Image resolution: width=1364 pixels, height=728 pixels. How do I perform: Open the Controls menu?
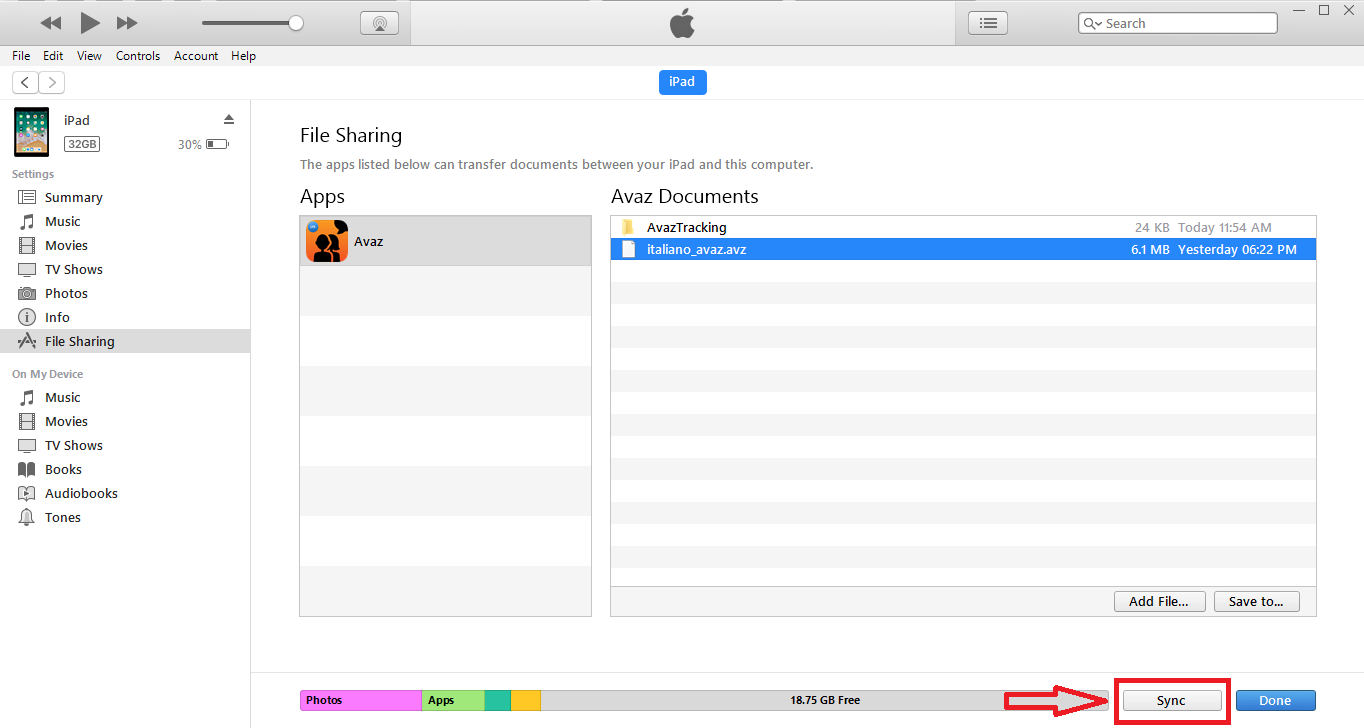(138, 56)
